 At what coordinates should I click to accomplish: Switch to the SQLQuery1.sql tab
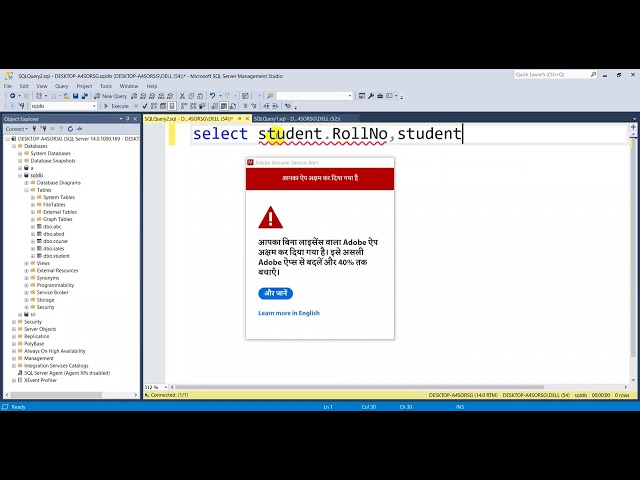click(x=297, y=119)
